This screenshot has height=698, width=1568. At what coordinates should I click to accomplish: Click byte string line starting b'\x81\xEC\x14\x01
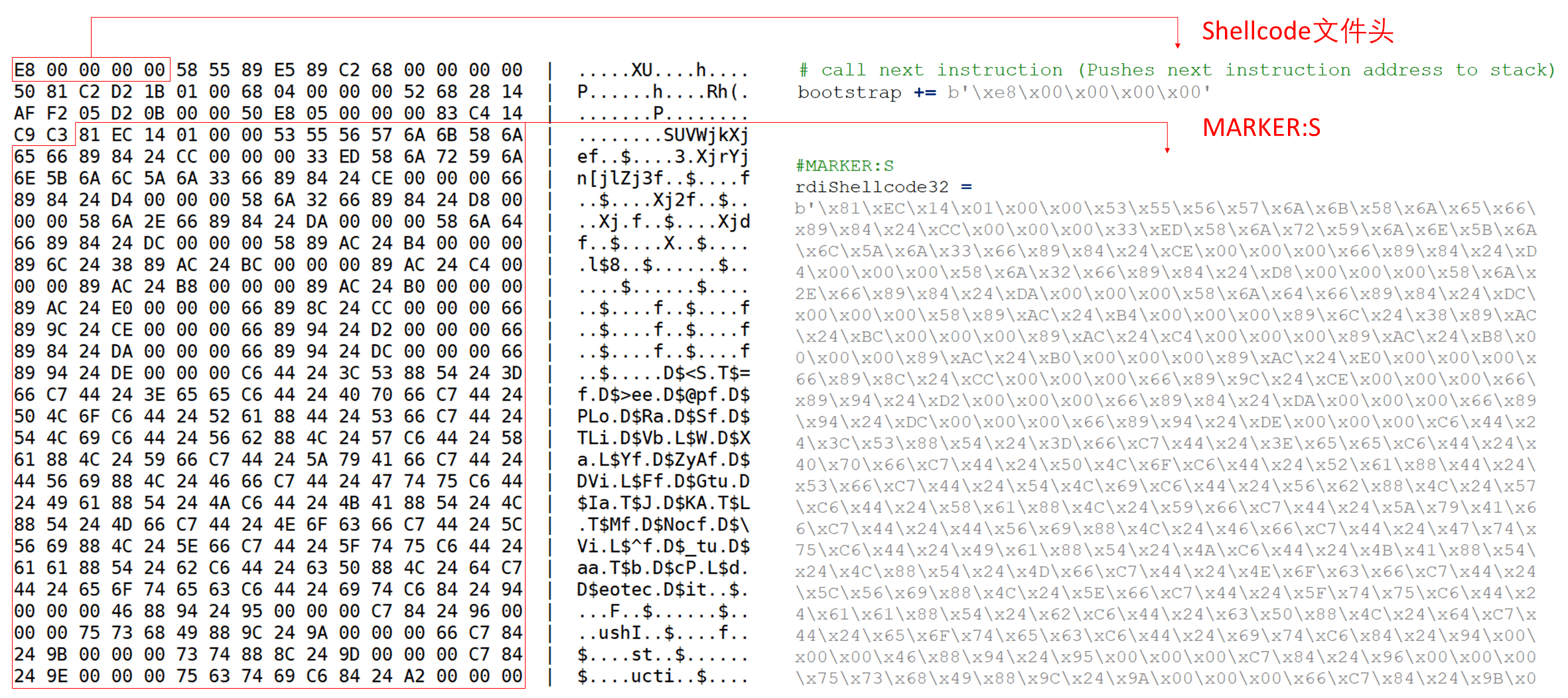point(1165,208)
